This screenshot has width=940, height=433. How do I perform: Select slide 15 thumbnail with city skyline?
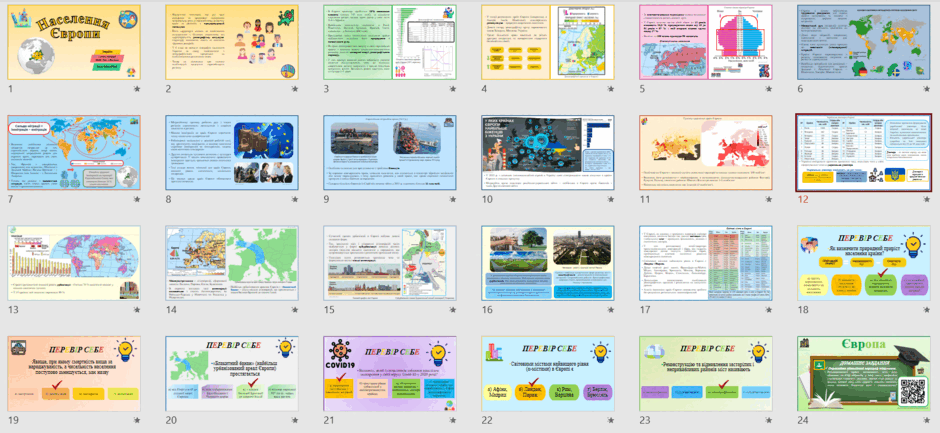390,263
